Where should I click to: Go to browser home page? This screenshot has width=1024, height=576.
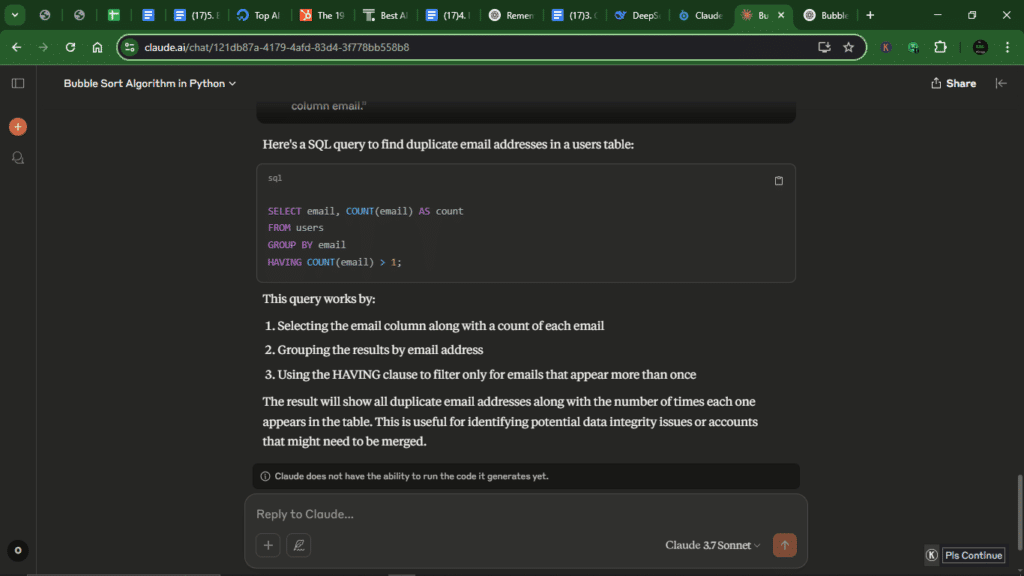coord(95,47)
